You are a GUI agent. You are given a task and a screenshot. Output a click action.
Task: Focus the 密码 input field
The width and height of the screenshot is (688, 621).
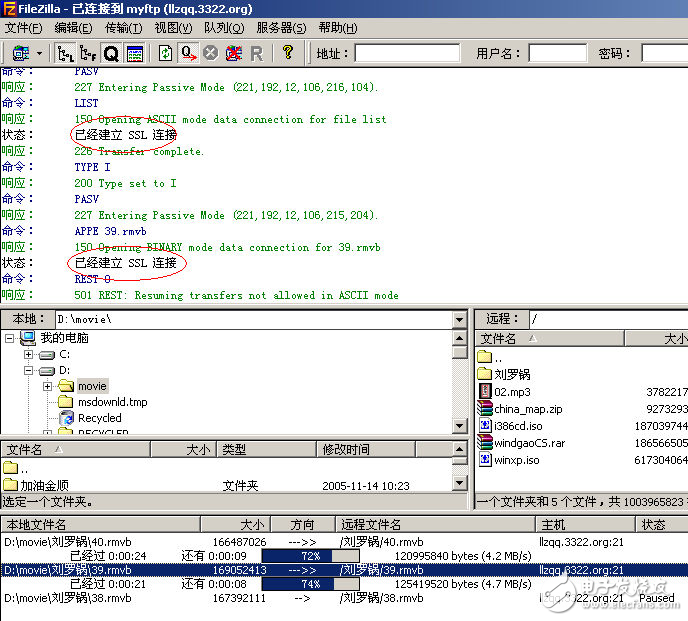tap(664, 53)
